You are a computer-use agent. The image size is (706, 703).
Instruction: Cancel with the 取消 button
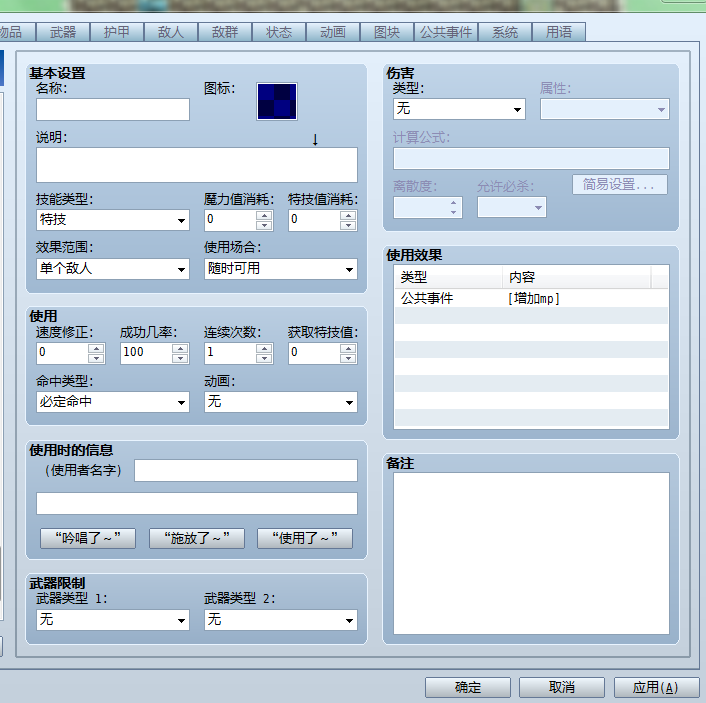(x=561, y=687)
